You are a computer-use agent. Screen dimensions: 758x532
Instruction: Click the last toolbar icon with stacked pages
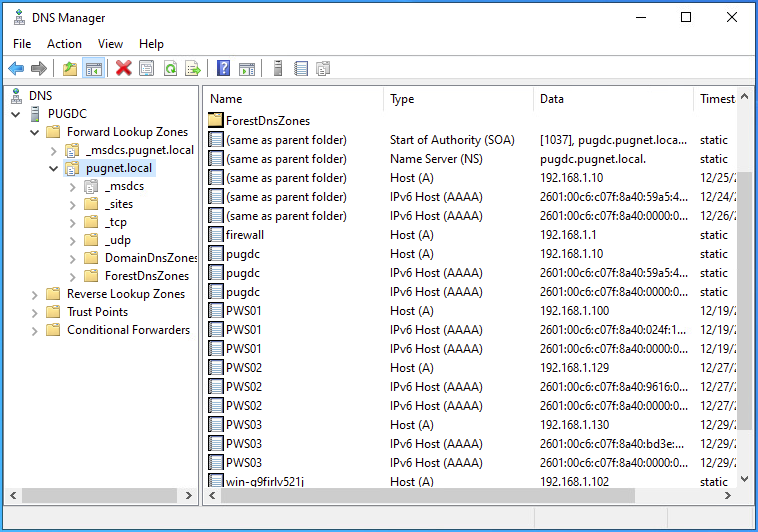coord(323,69)
